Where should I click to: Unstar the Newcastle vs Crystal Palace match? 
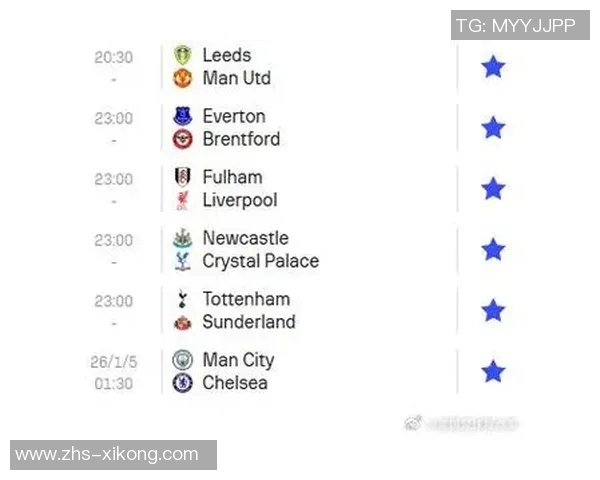(493, 250)
